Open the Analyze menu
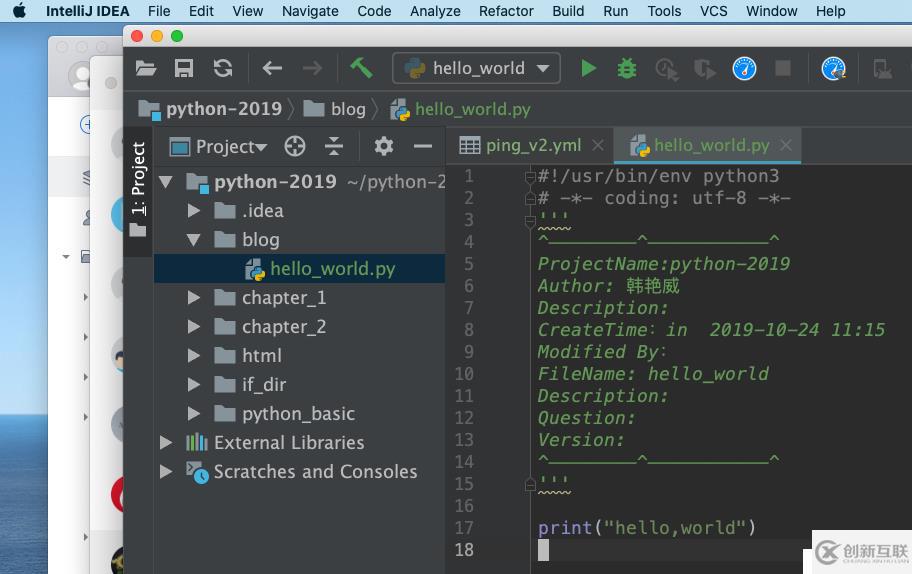Viewport: 912px width, 574px height. click(x=435, y=10)
